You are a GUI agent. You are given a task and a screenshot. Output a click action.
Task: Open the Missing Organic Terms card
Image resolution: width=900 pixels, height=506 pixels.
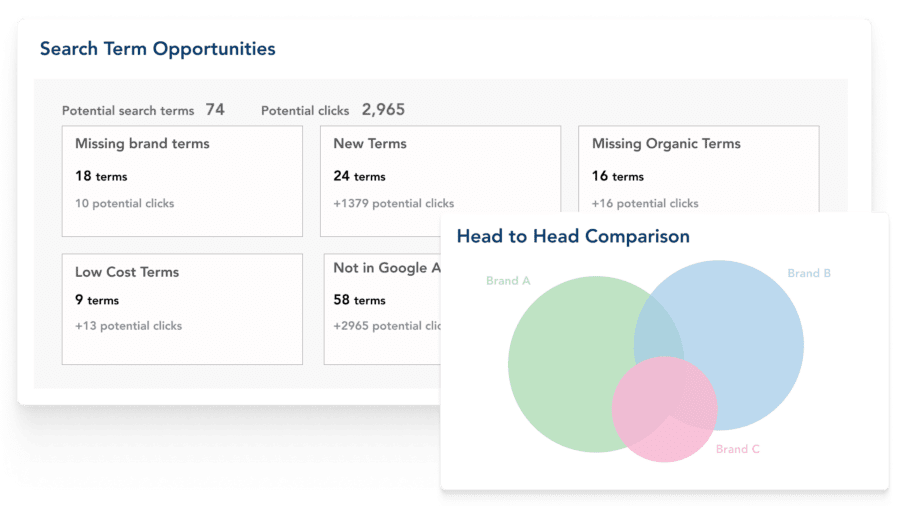(699, 169)
